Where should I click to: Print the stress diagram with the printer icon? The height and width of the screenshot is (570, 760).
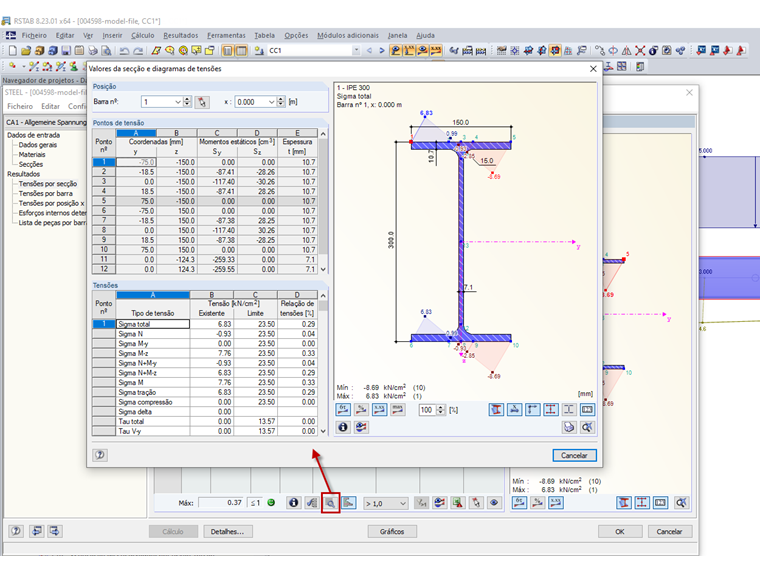pos(569,427)
